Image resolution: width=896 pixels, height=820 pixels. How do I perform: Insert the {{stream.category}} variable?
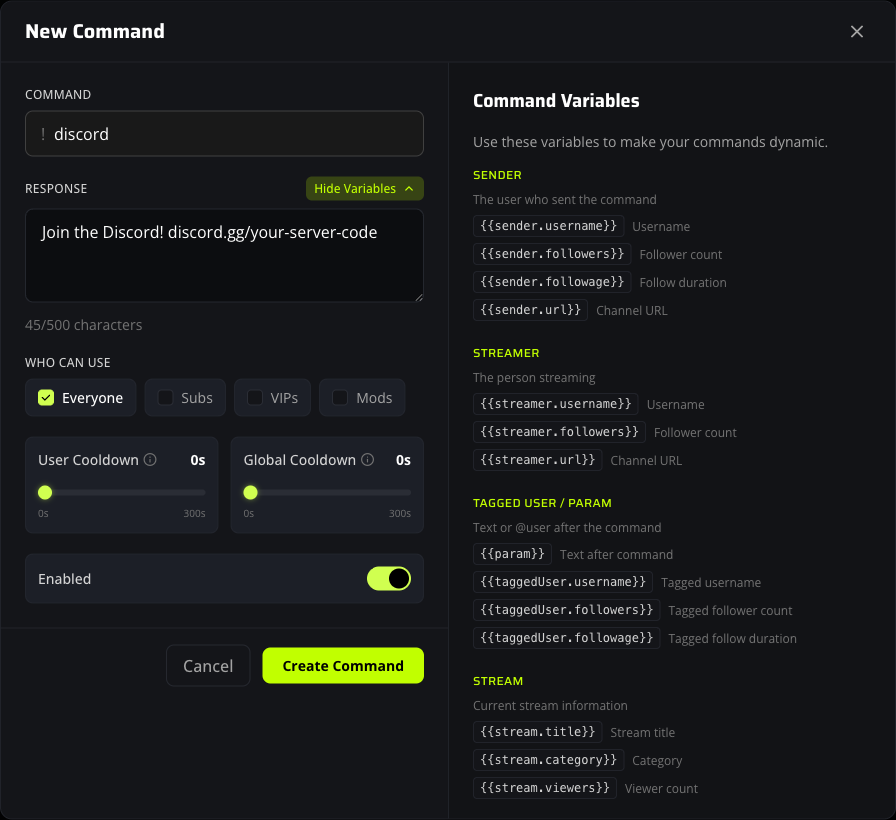click(549, 760)
